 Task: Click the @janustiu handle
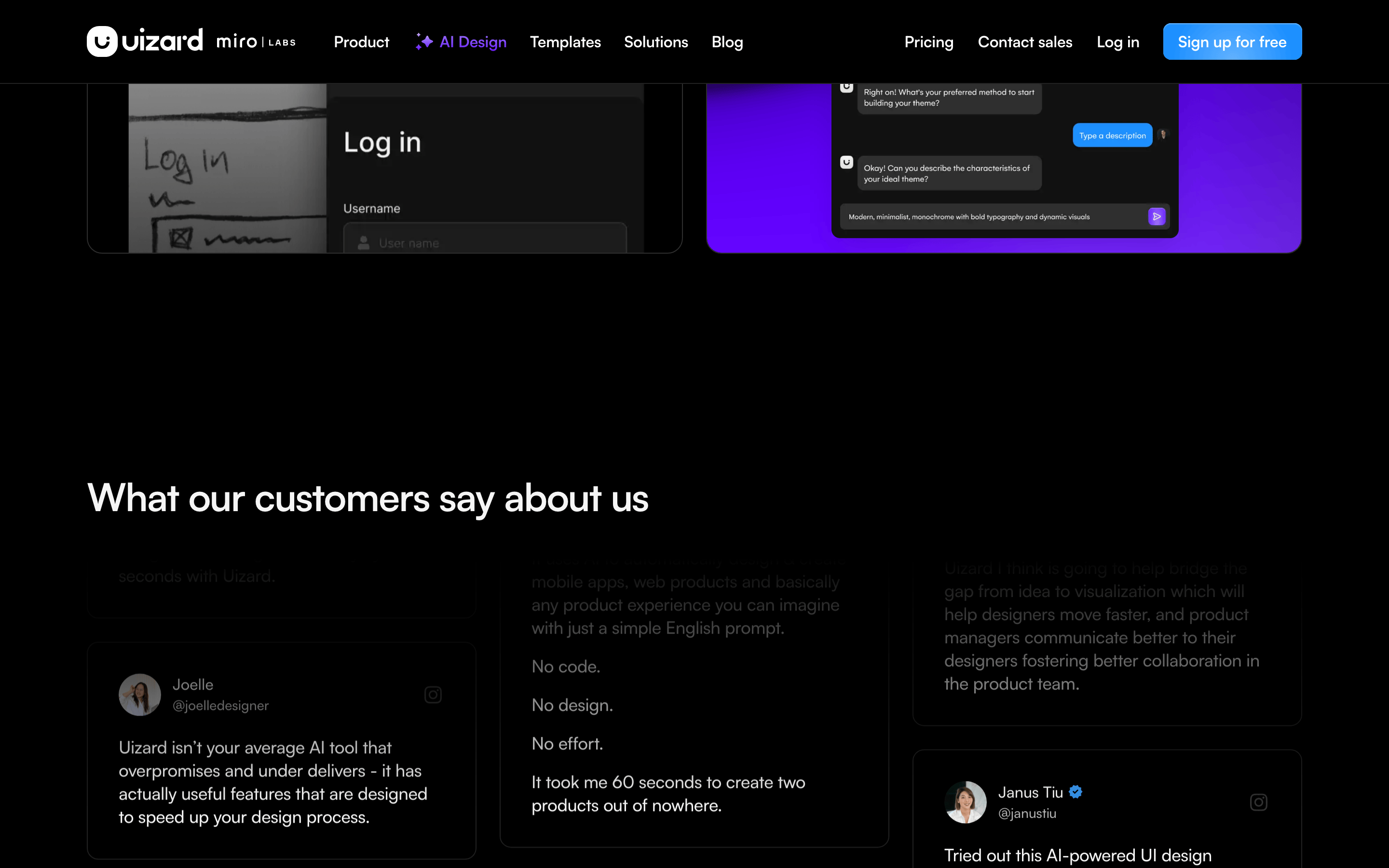pyautogui.click(x=1027, y=814)
